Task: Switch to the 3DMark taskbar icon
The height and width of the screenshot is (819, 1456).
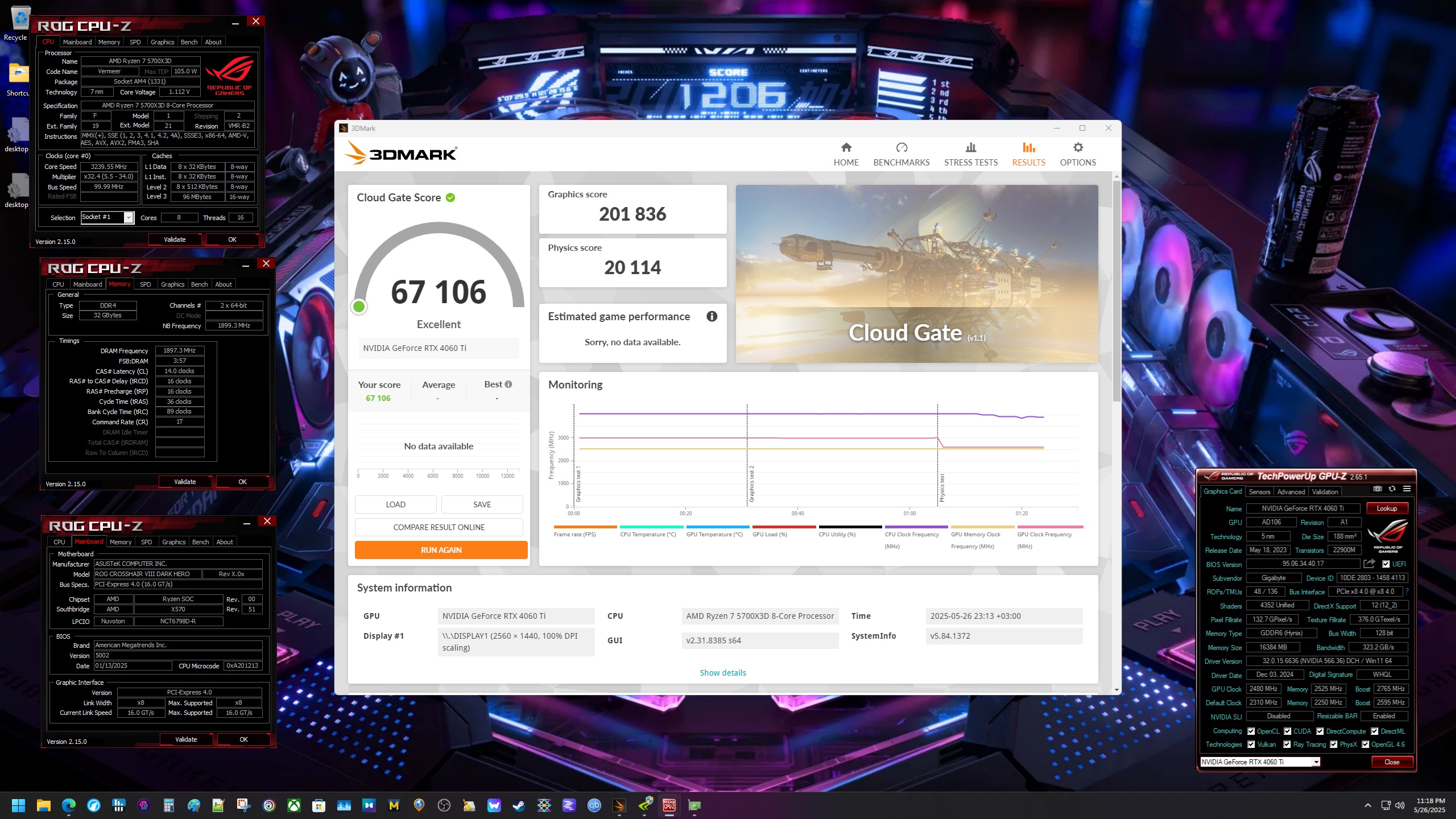Action: 619,805
